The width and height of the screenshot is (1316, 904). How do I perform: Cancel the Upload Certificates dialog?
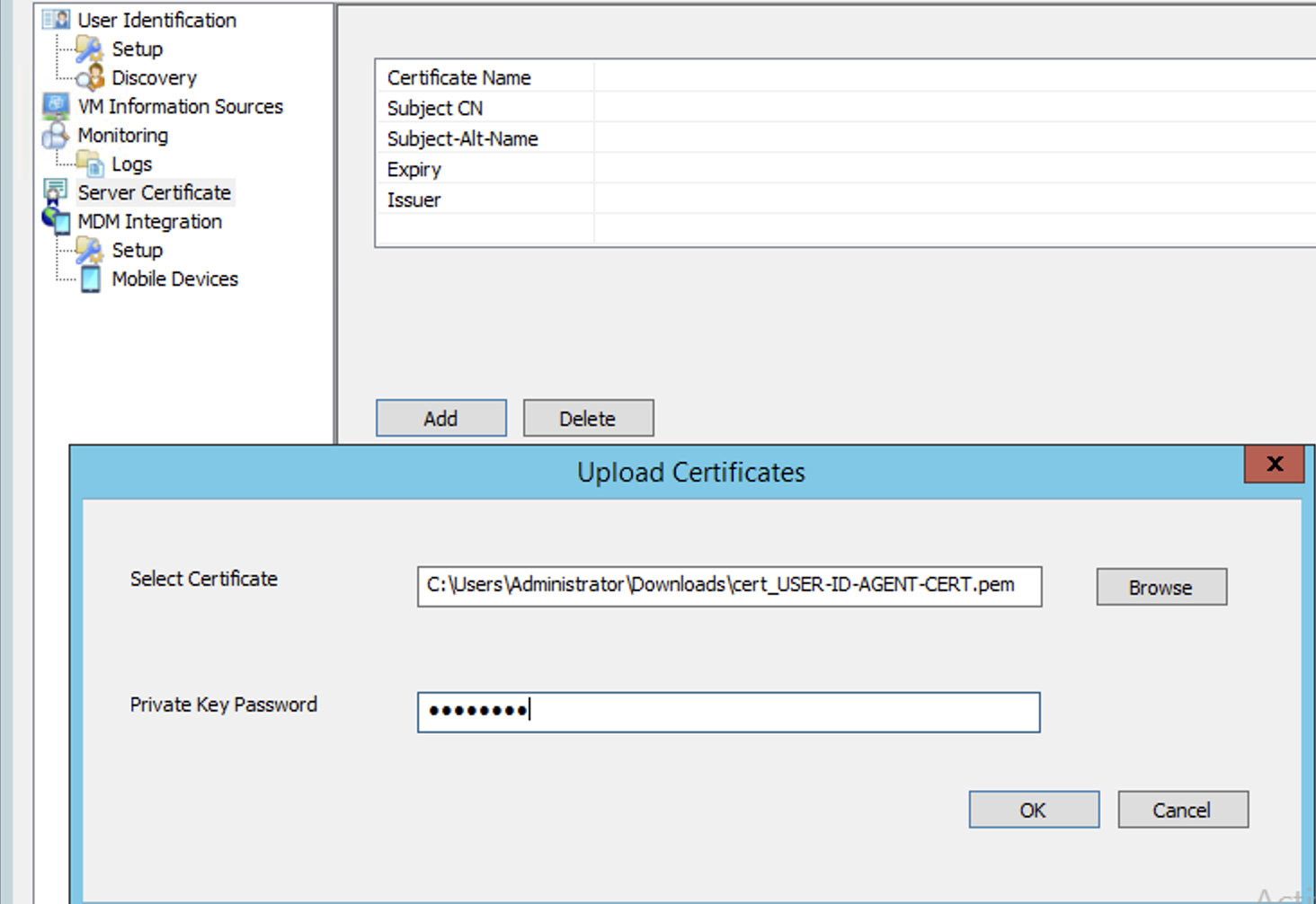click(x=1182, y=810)
